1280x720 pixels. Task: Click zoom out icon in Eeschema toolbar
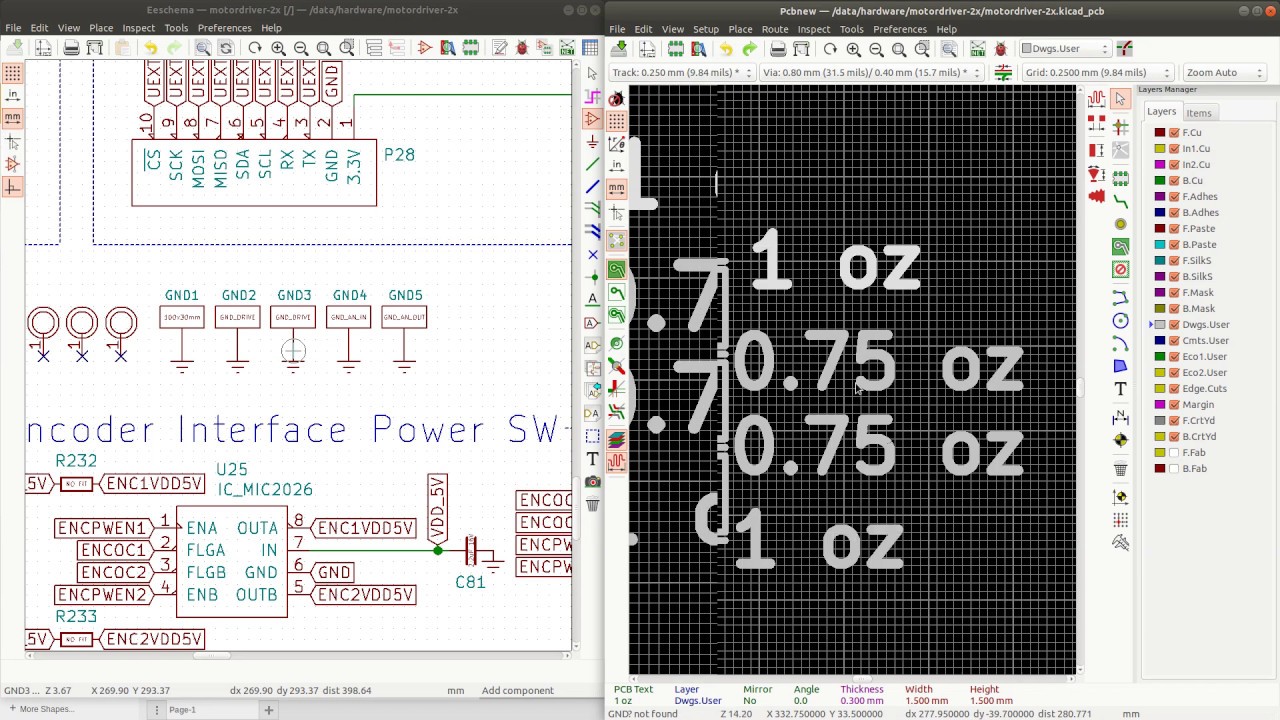click(x=301, y=47)
